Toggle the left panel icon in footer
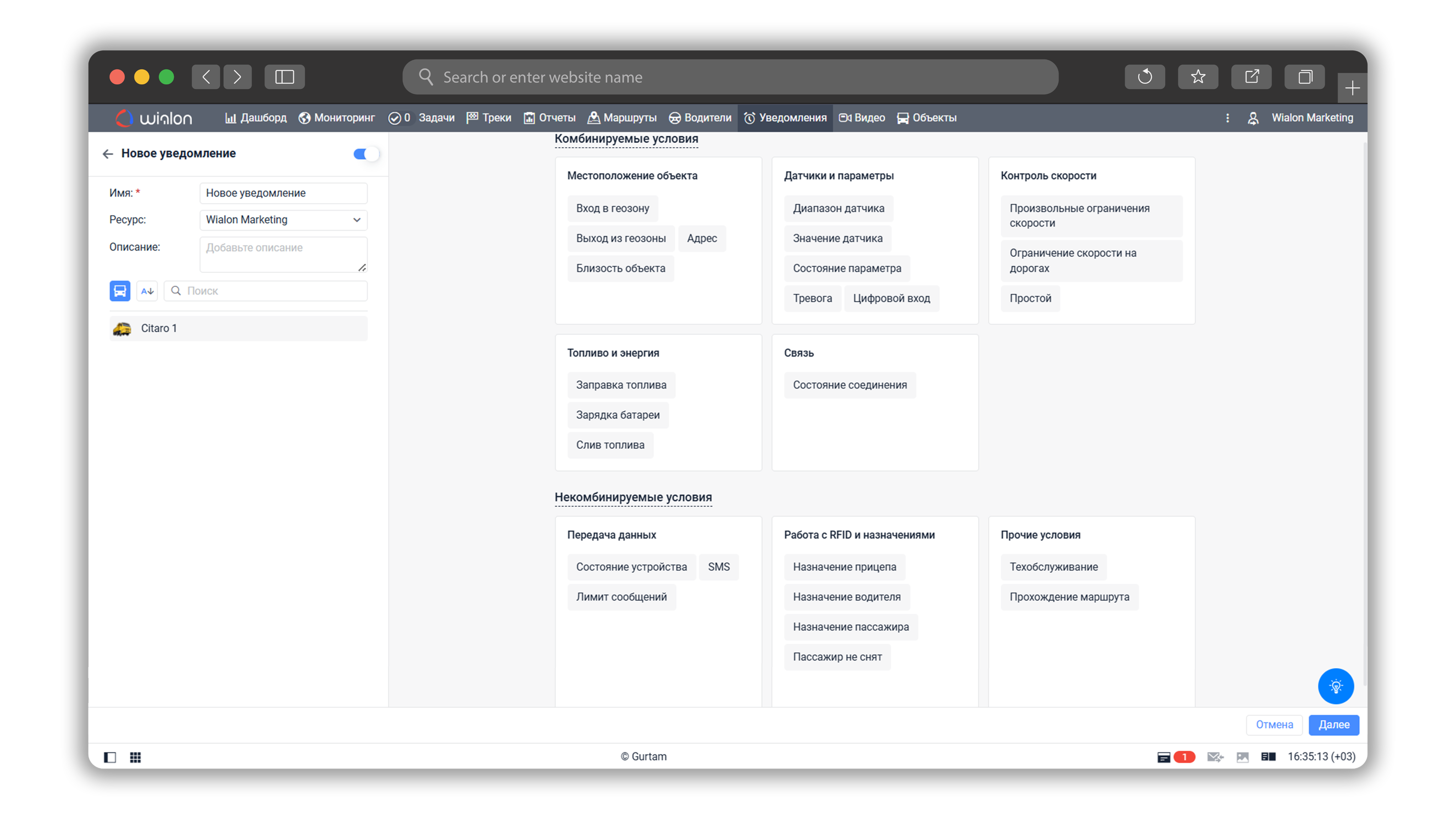The image size is (1456, 819). (110, 757)
